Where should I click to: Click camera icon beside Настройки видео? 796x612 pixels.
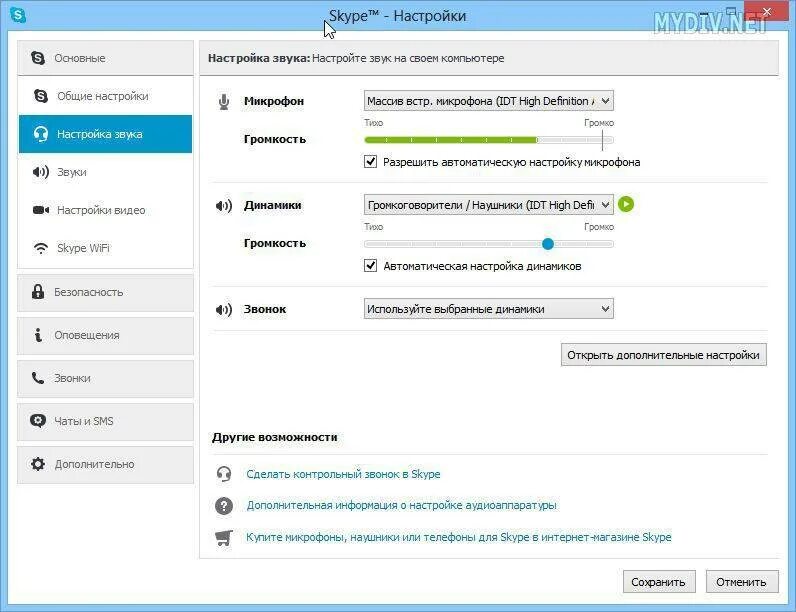(41, 210)
